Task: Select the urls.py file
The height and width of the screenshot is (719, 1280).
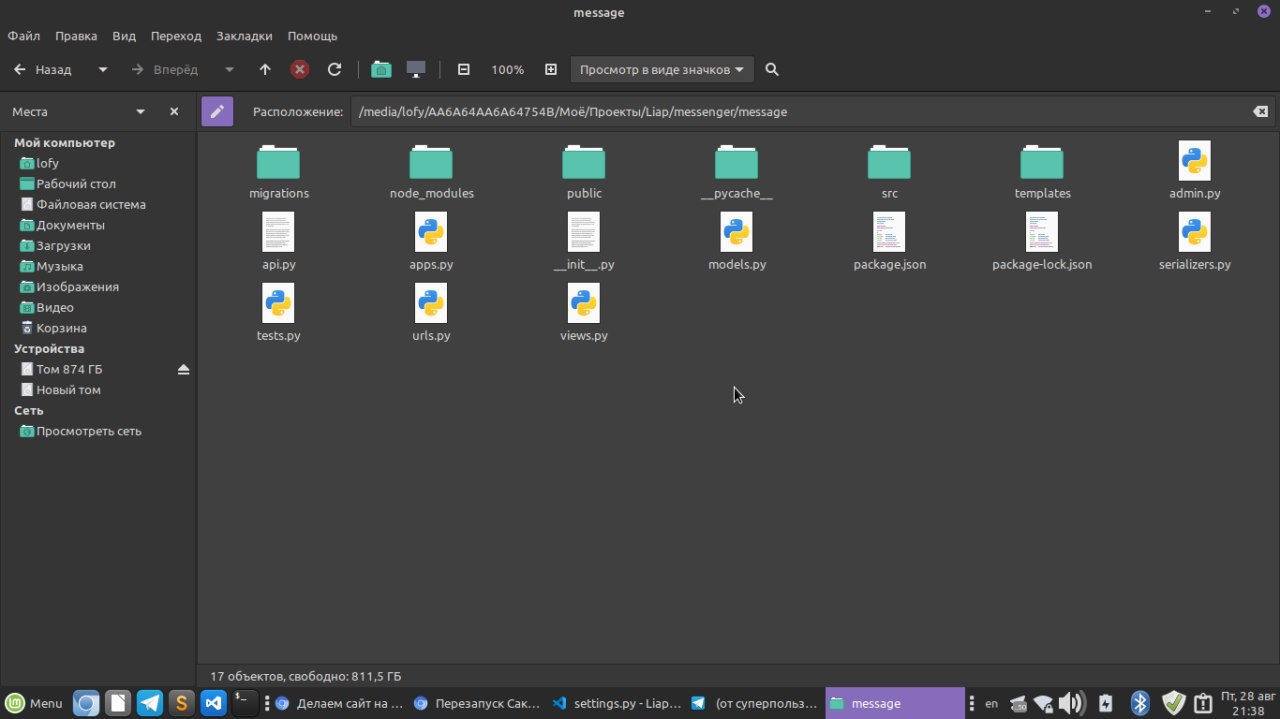Action: click(431, 313)
